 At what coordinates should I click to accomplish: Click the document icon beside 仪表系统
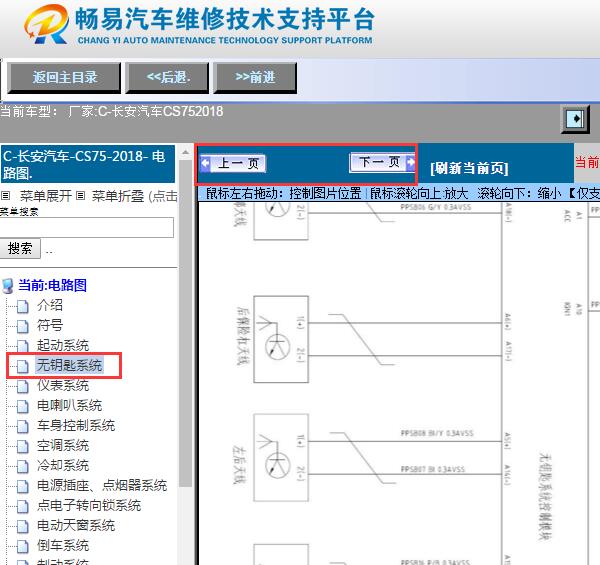click(x=23, y=386)
